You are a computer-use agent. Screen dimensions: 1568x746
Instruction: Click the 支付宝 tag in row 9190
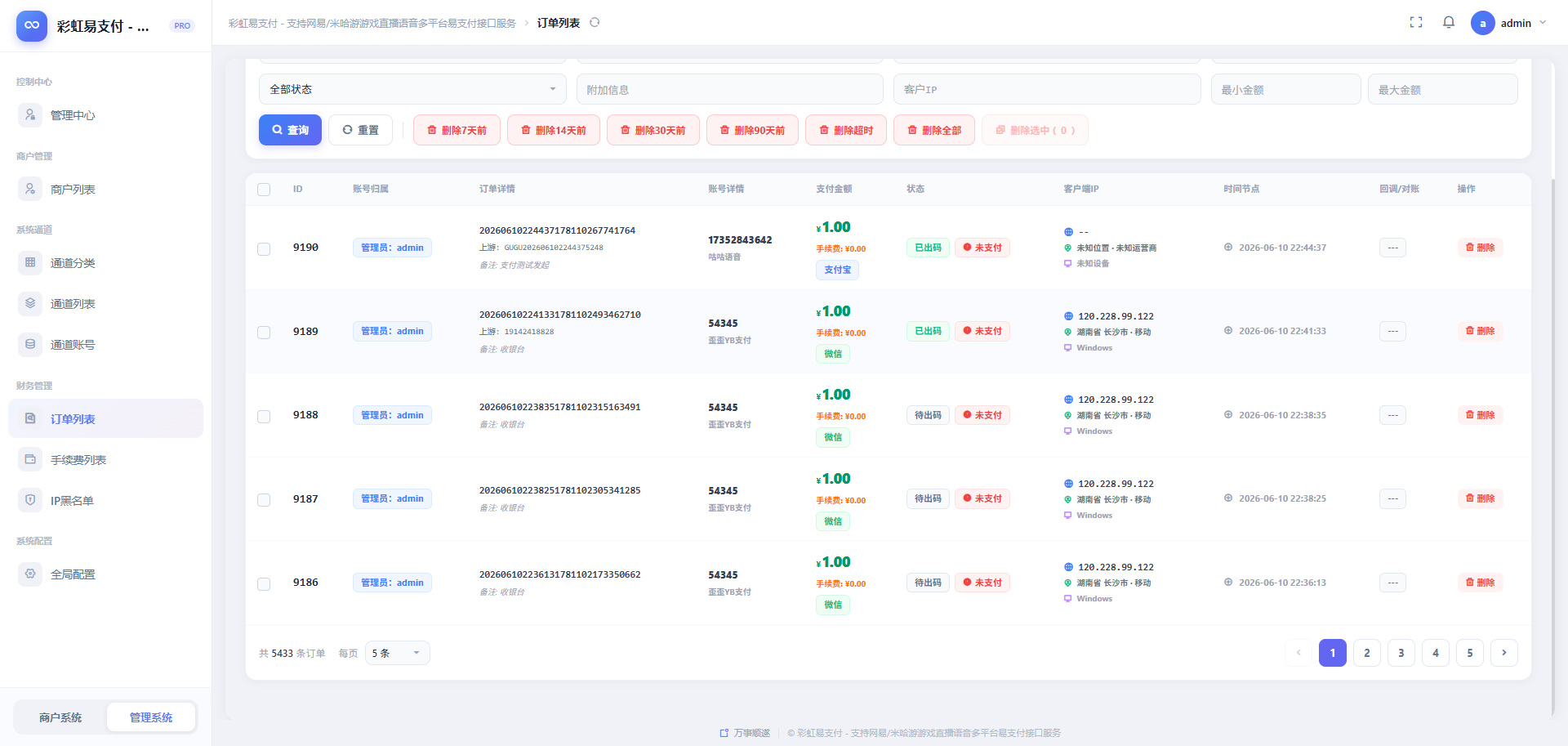pos(837,270)
